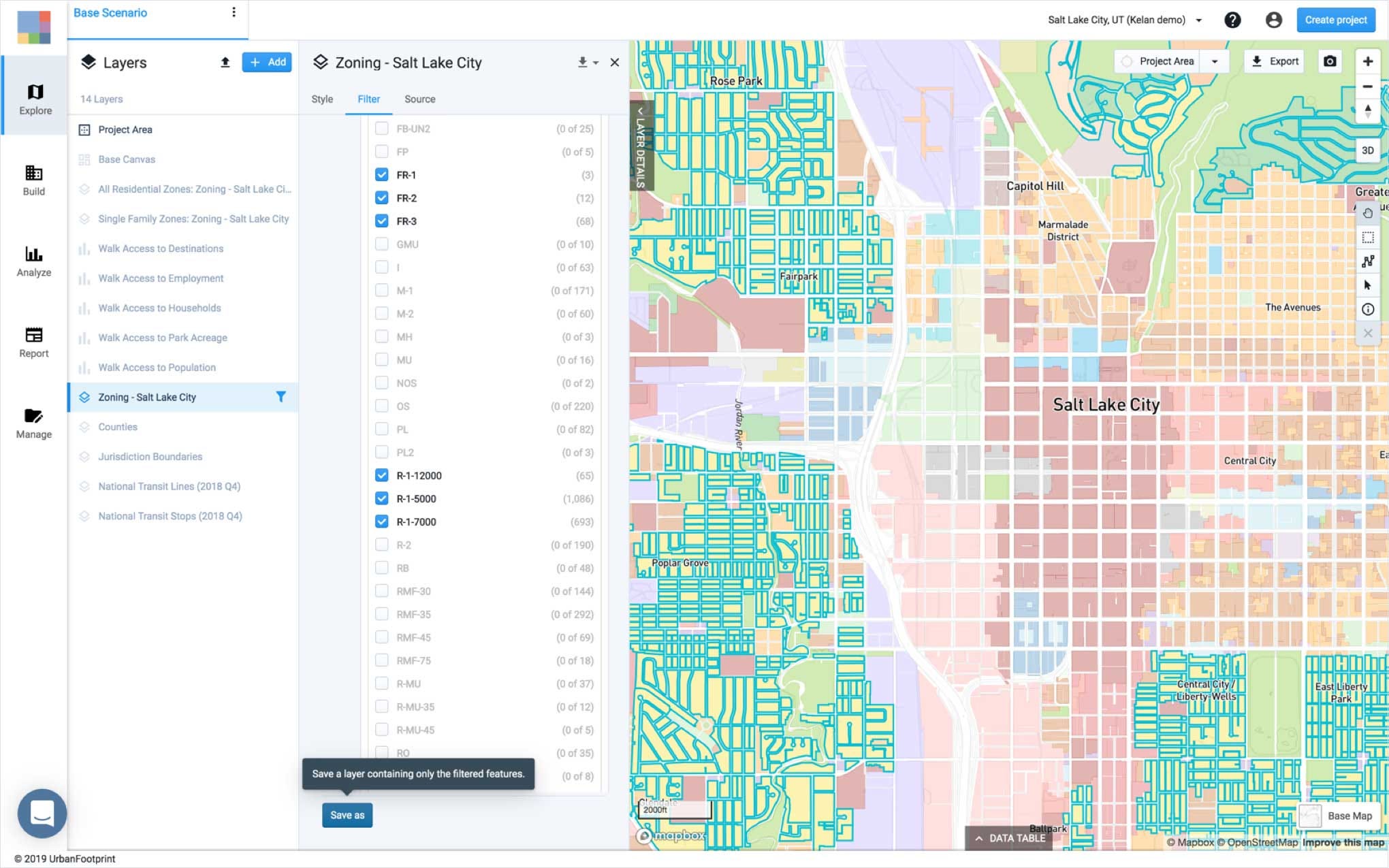Click the Create project button
This screenshot has height=868, width=1389.
[1335, 20]
